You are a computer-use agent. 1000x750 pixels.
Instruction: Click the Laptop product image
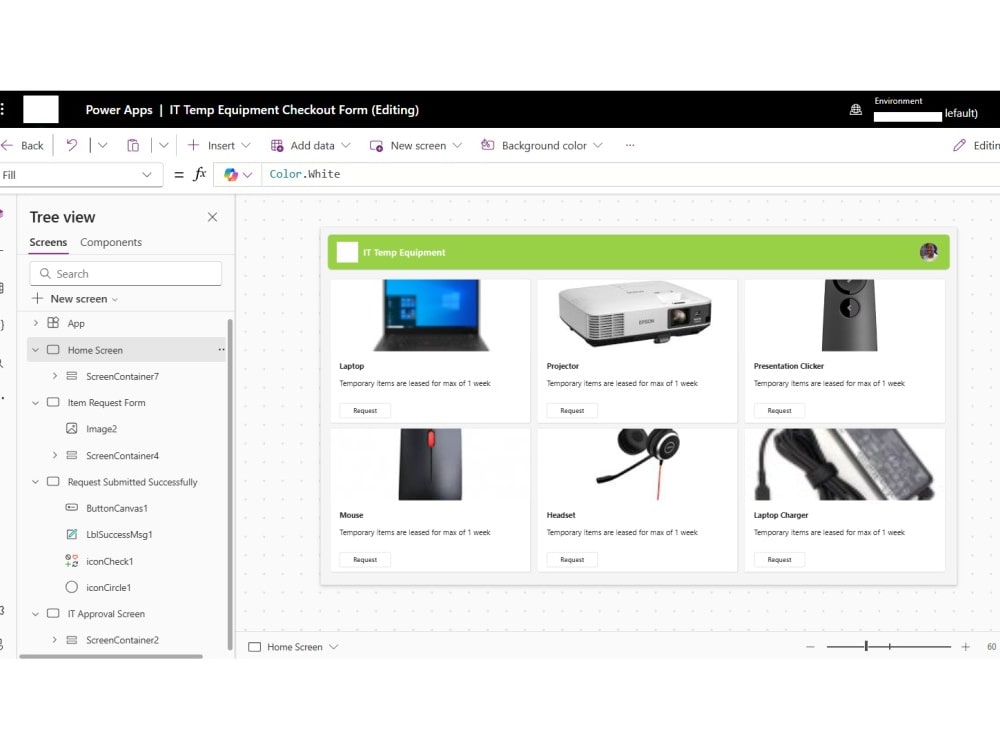click(x=431, y=316)
